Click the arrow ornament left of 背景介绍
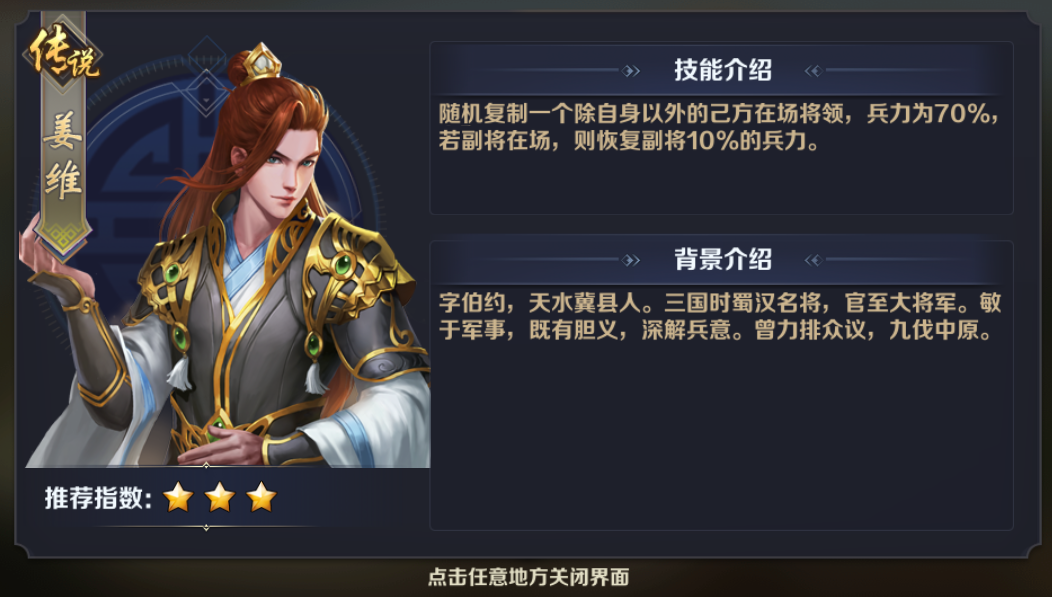Screen dimensions: 1052x597 (631, 260)
